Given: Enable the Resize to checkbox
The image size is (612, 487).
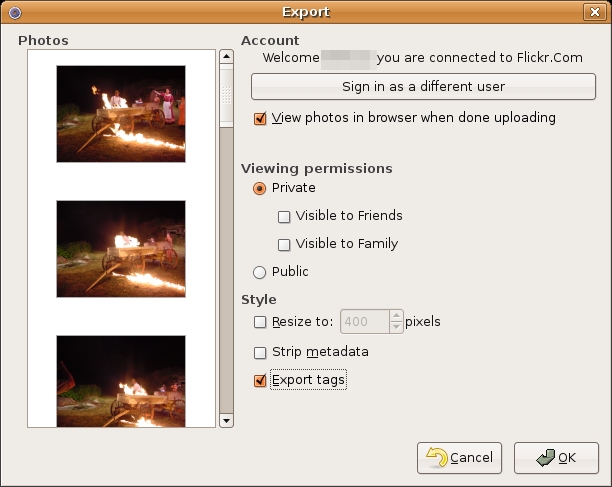Looking at the screenshot, I should pos(261,322).
